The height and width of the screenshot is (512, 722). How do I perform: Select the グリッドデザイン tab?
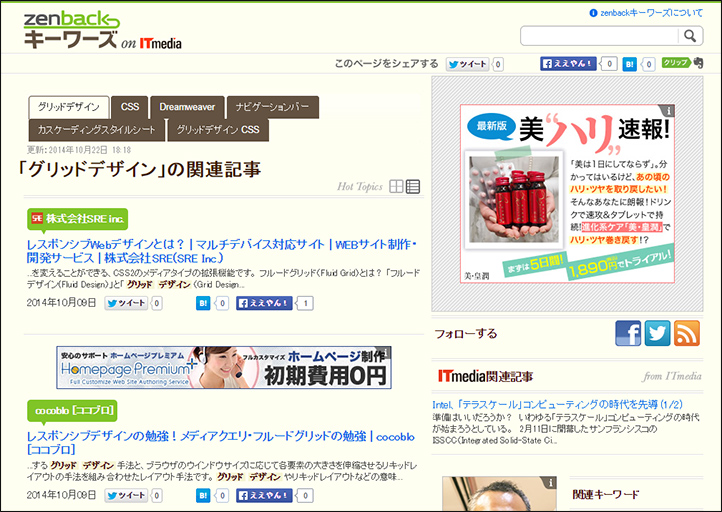point(69,107)
